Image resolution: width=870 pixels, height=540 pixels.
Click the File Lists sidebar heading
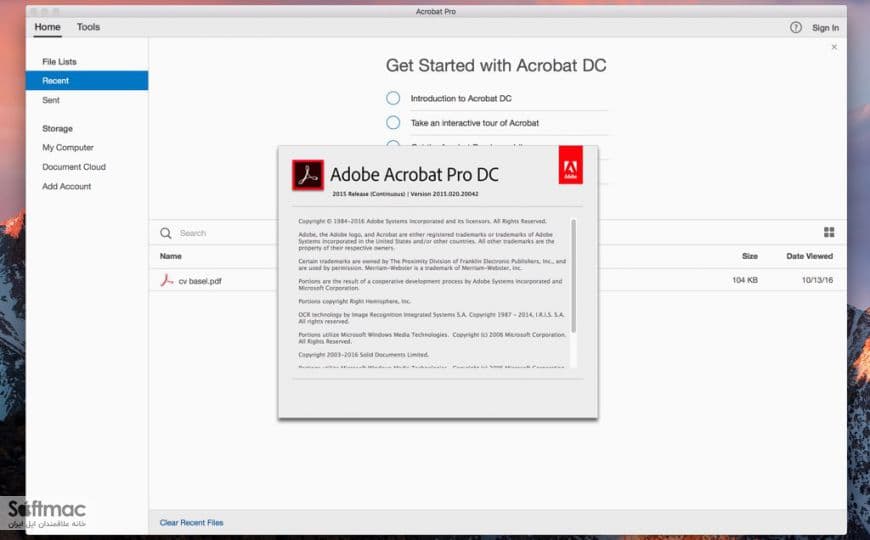point(59,62)
